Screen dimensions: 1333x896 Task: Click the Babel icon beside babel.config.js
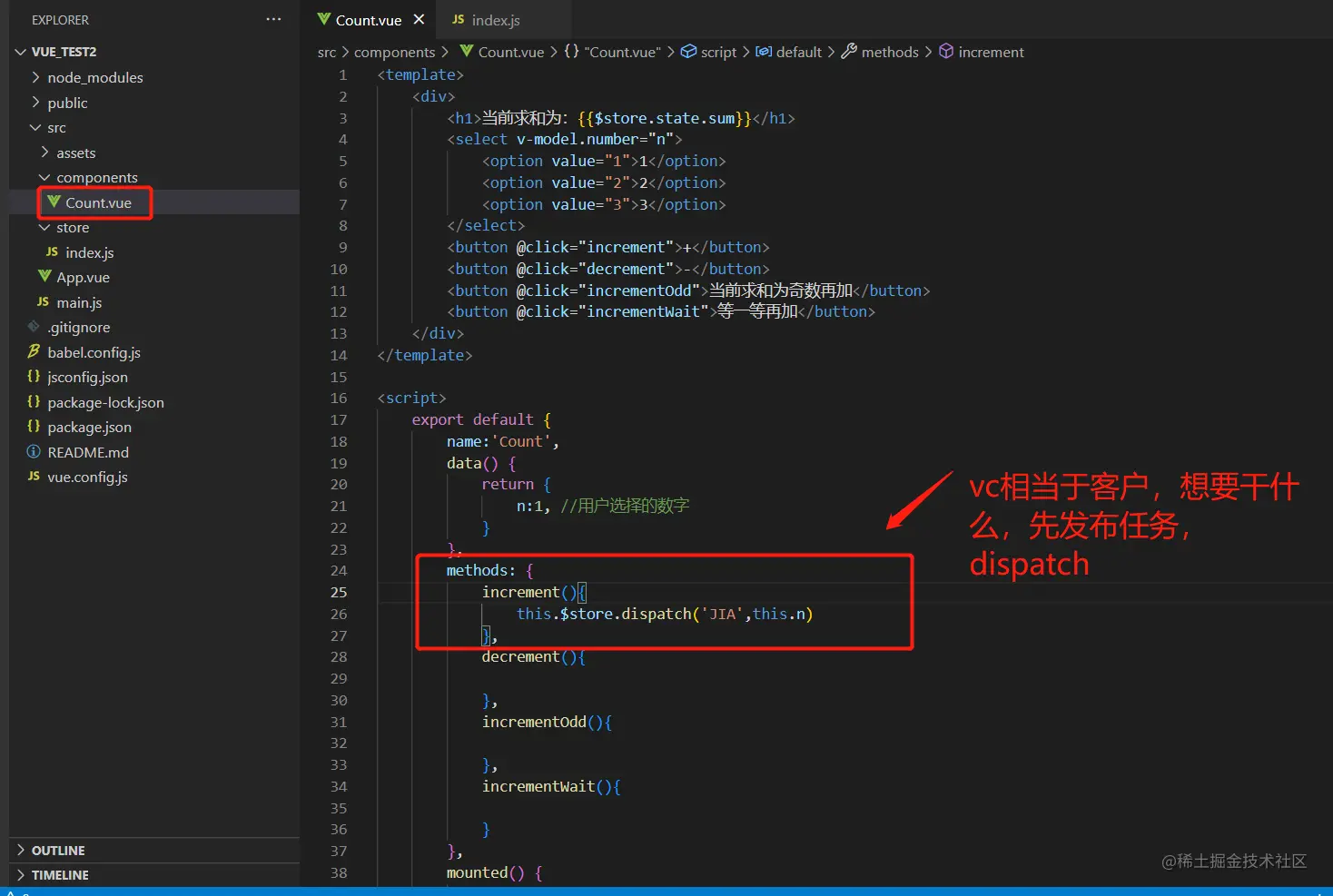pos(34,351)
